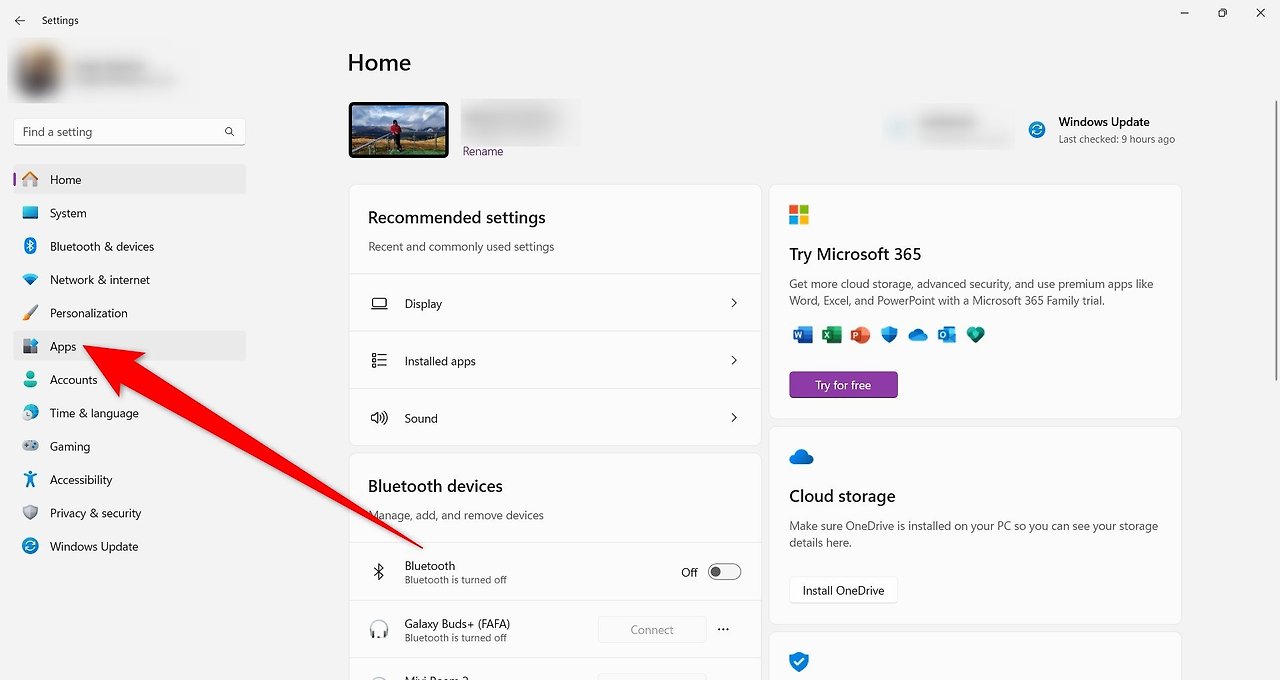This screenshot has height=680, width=1280.
Task: Click the Home house icon in sidebar
Action: pos(30,180)
